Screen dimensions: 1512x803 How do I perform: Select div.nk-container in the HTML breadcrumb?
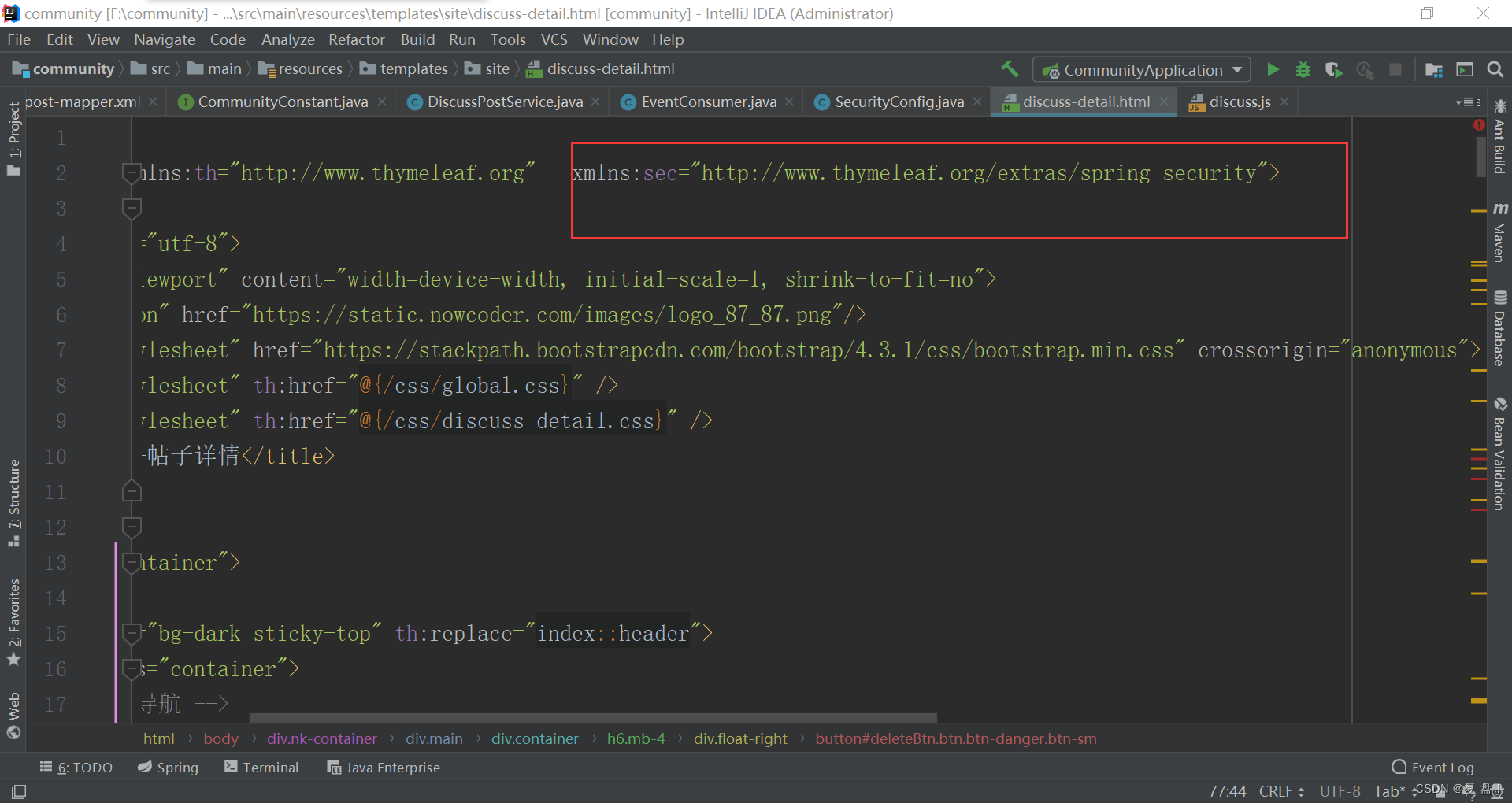321,738
